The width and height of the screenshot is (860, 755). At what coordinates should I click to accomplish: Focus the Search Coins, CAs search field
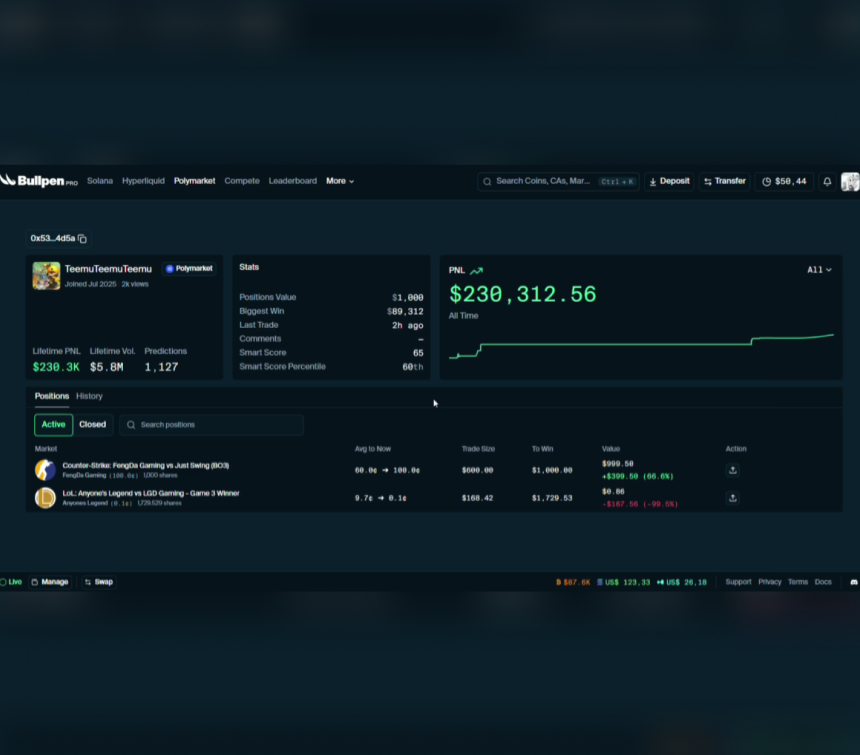click(x=558, y=181)
